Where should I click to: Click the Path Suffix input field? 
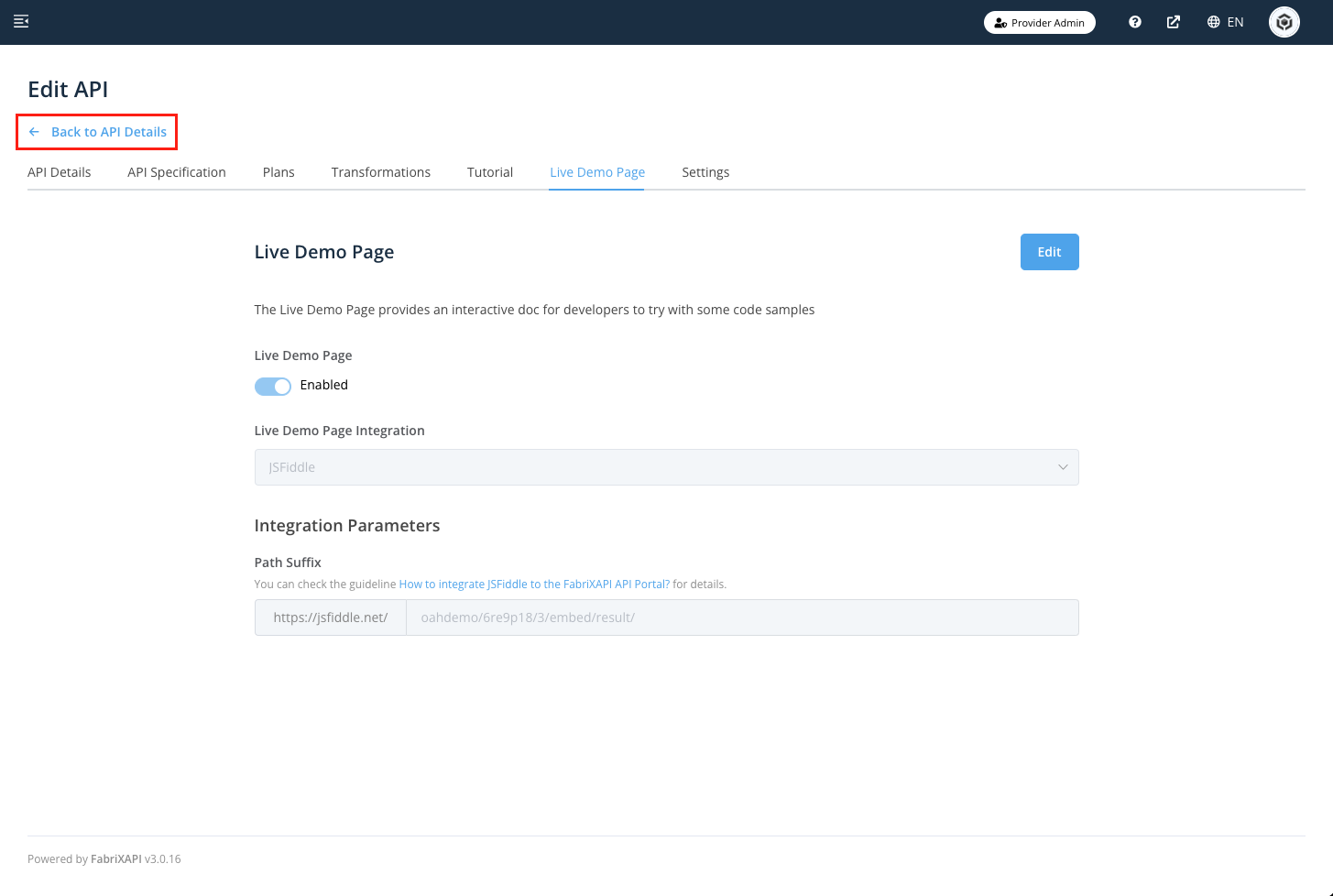point(742,617)
